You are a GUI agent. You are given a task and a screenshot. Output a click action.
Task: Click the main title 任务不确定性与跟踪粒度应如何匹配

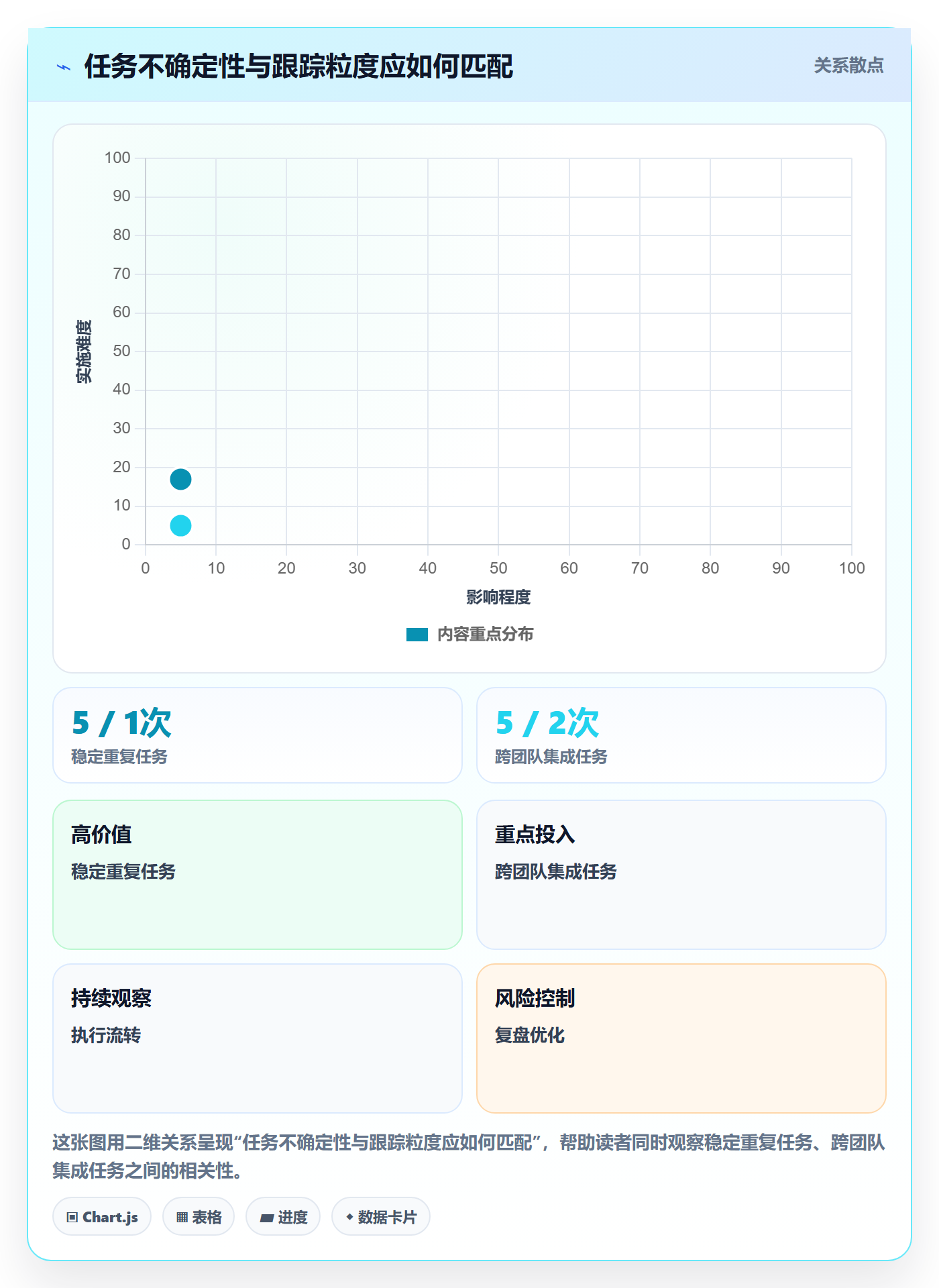(298, 66)
